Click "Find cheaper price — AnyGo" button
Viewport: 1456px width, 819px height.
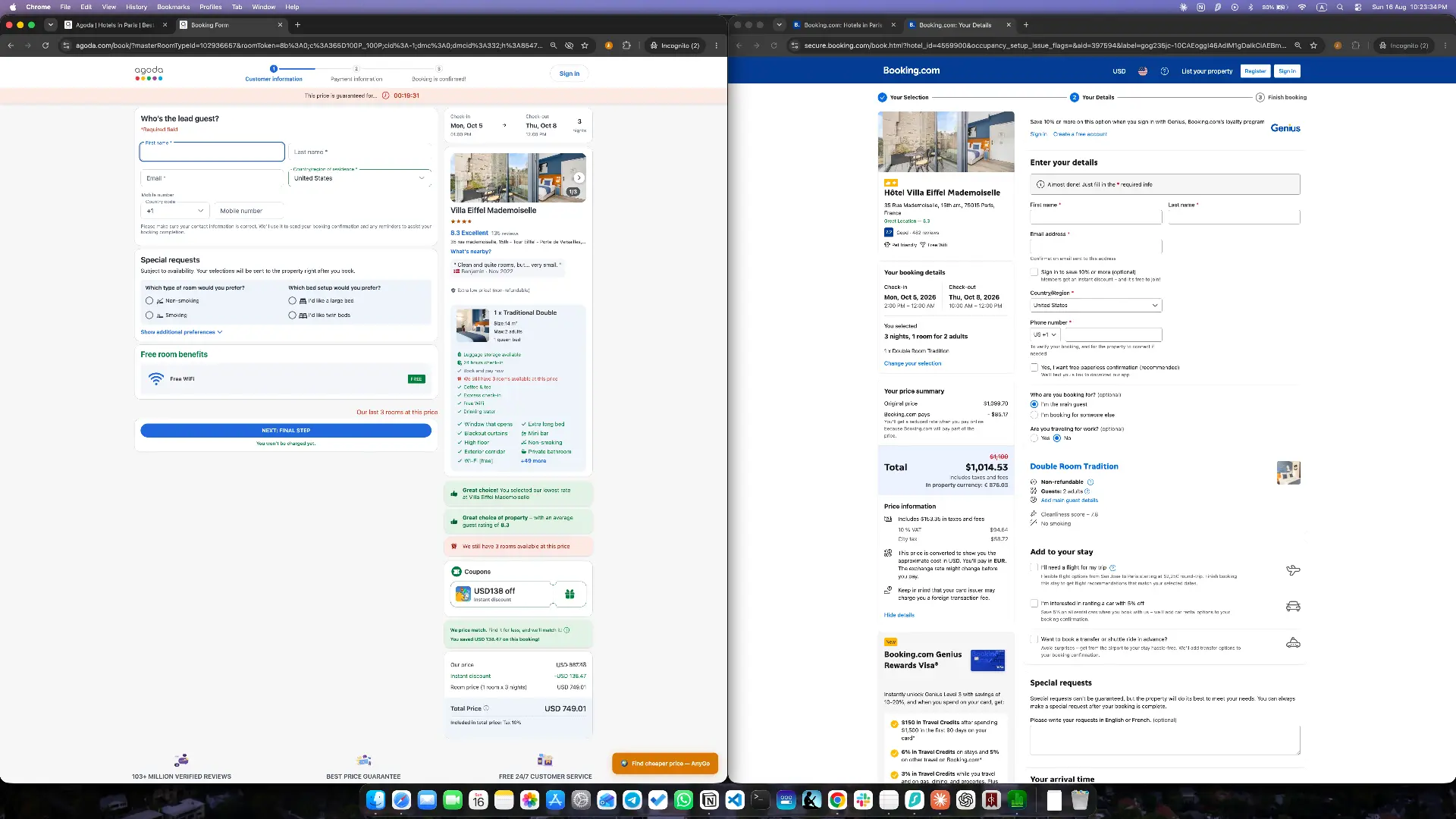pyautogui.click(x=665, y=764)
